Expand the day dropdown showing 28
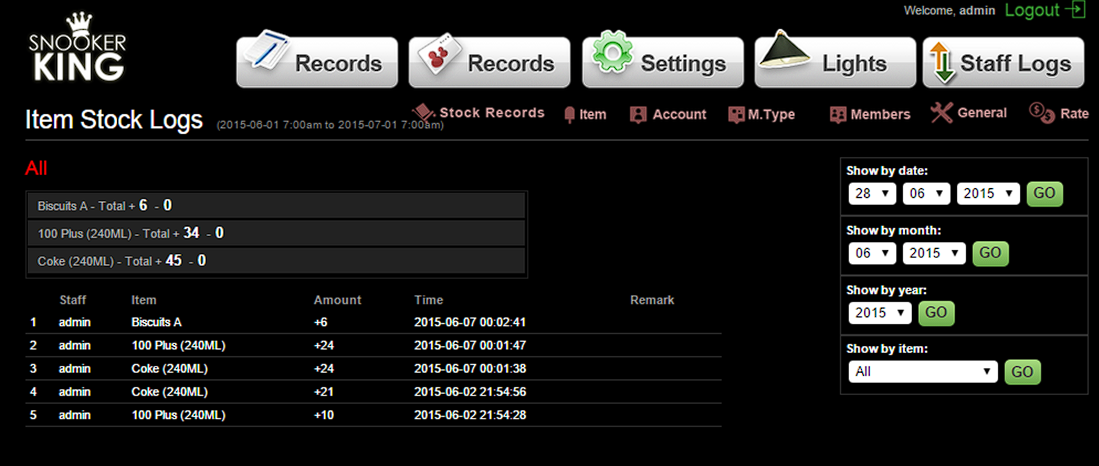Viewport: 1099px width, 466px height. (871, 193)
